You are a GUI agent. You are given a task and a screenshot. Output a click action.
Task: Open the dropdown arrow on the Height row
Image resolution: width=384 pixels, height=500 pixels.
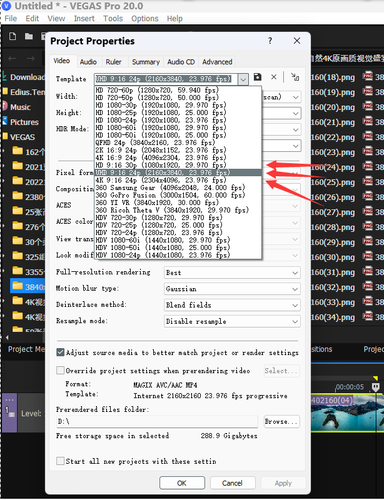(x=295, y=113)
